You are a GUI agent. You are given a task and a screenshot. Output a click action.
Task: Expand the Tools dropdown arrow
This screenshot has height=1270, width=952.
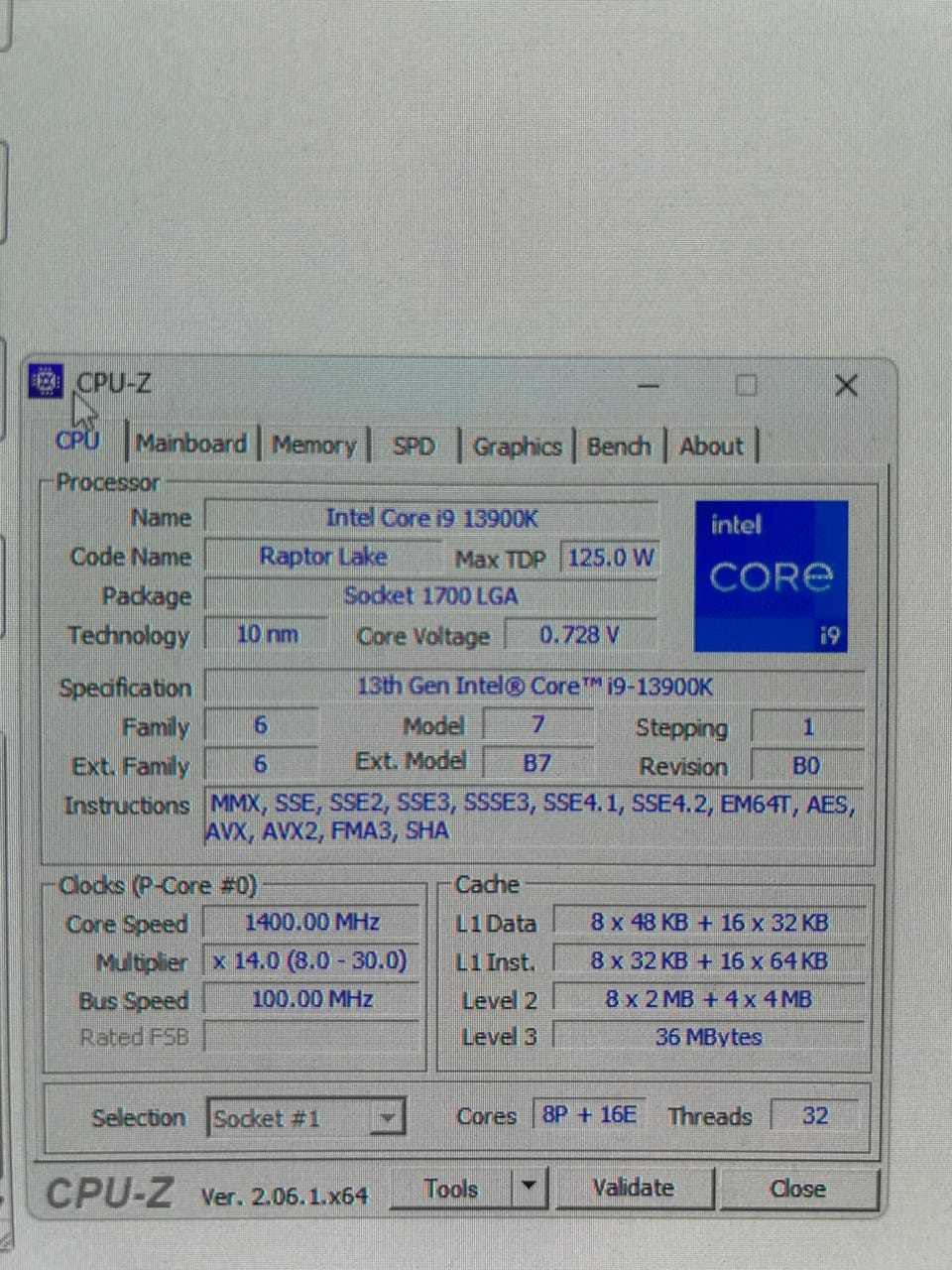click(x=531, y=1188)
